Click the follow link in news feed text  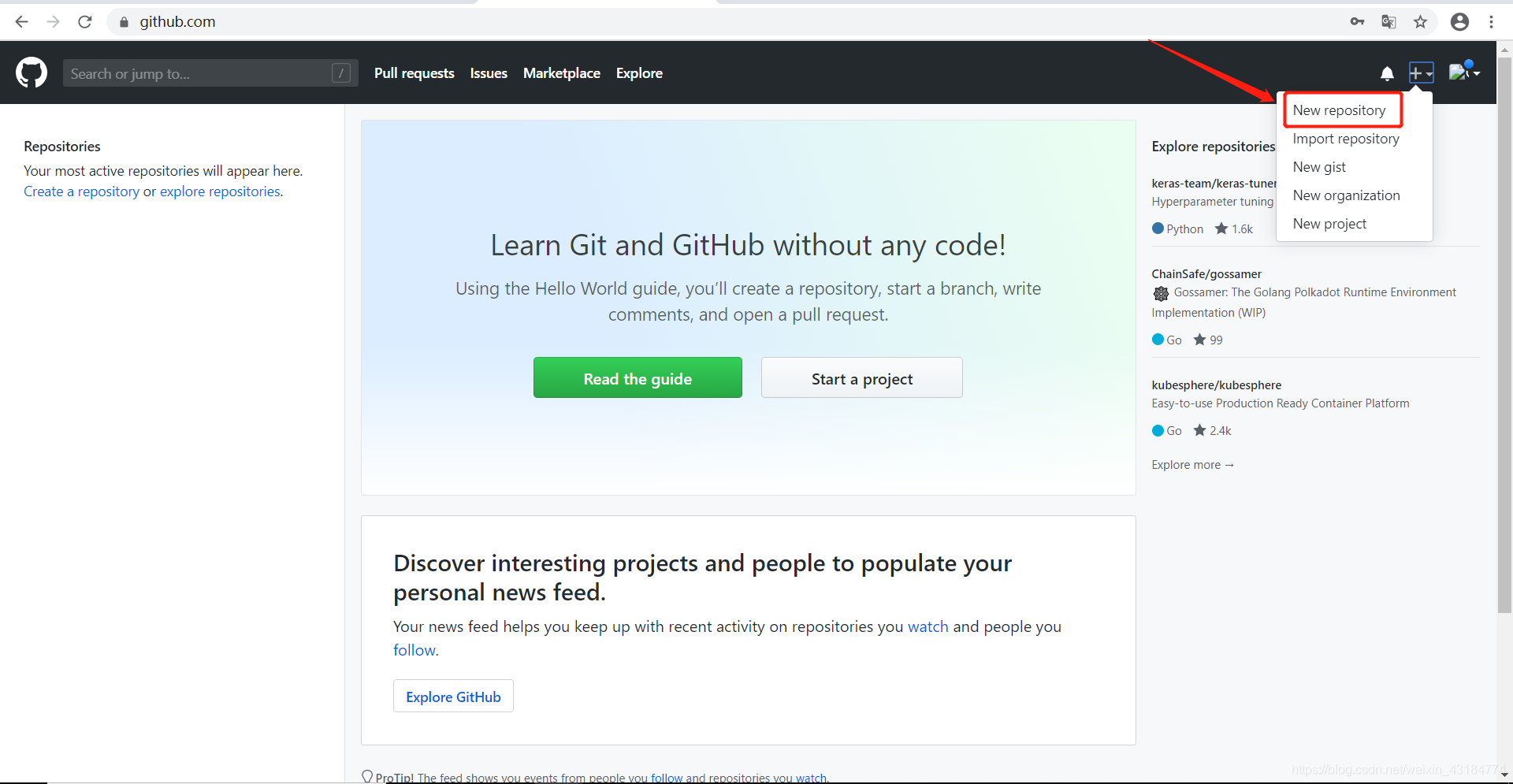414,650
